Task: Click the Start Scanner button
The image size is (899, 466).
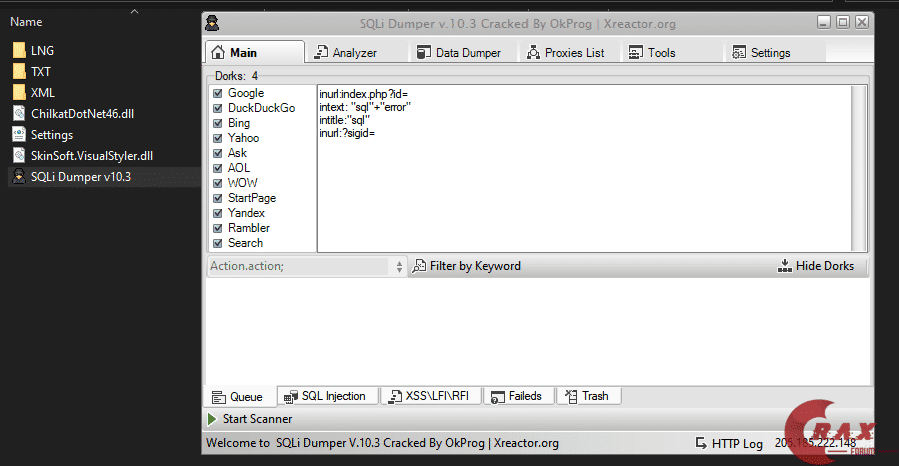Action: tap(250, 419)
